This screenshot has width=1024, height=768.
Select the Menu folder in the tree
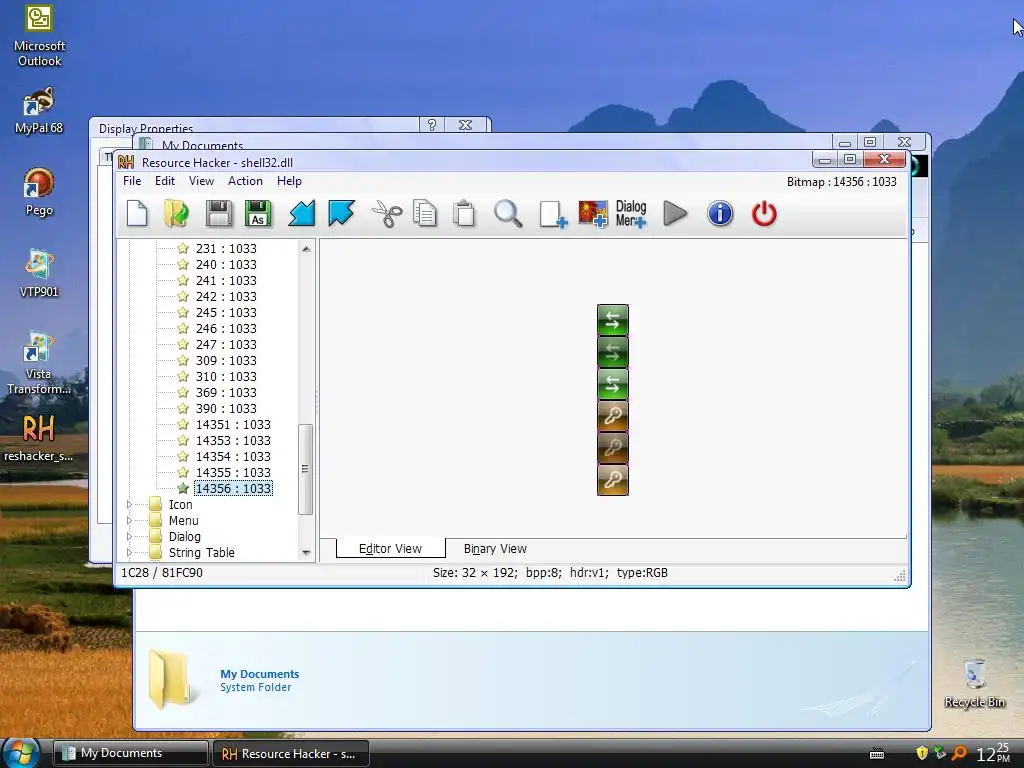tap(184, 520)
